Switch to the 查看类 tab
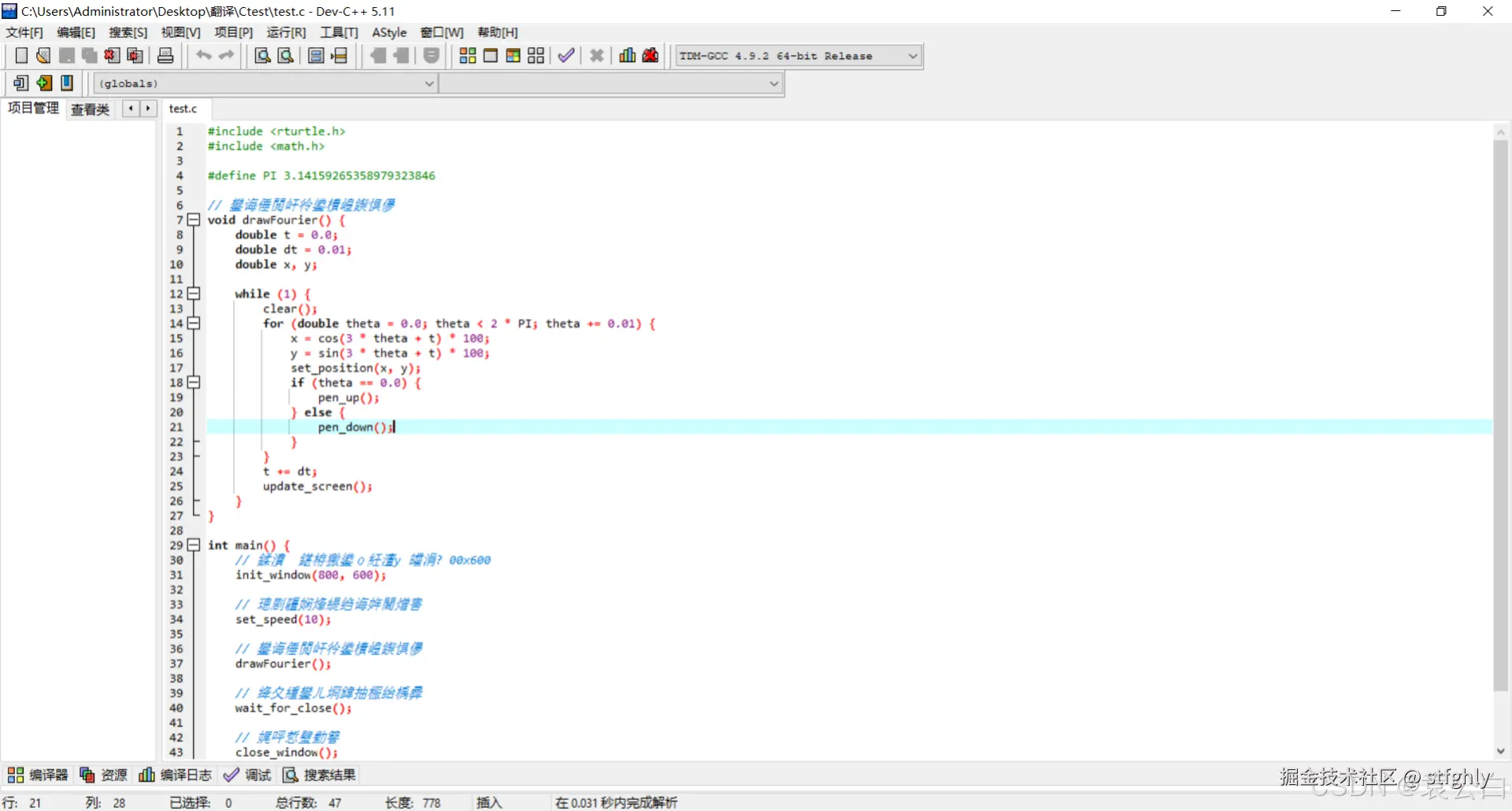The image size is (1512, 811). pyautogui.click(x=91, y=109)
